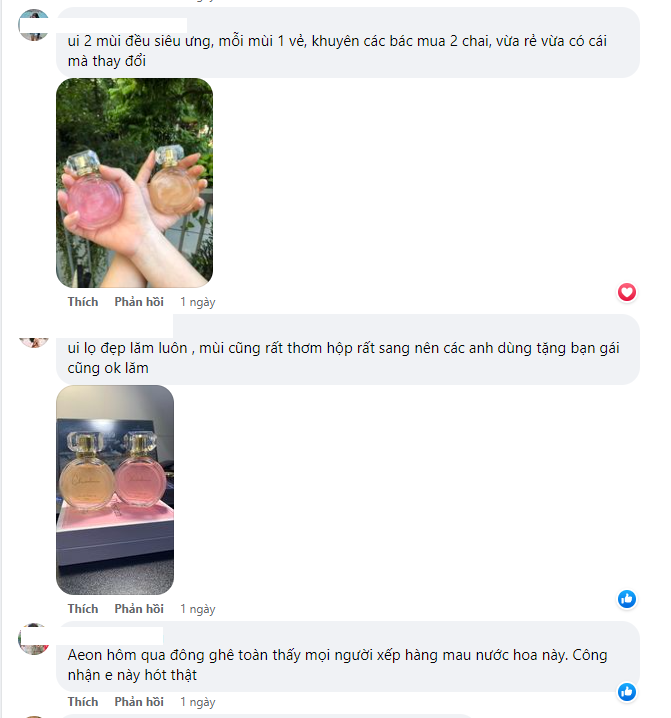
Task: Open the second commenter's partially hidden avatar
Action: 33,342
